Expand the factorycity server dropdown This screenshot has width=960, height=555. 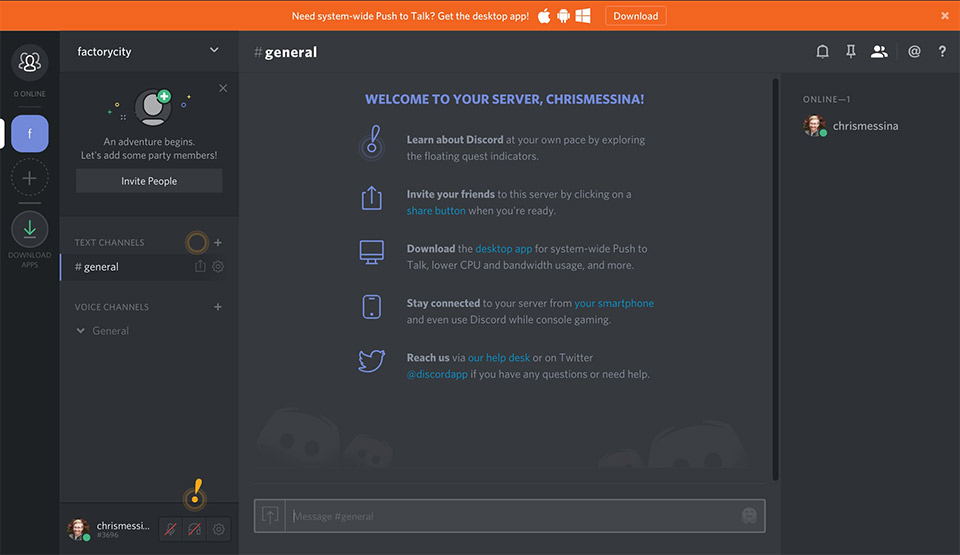[x=214, y=50]
